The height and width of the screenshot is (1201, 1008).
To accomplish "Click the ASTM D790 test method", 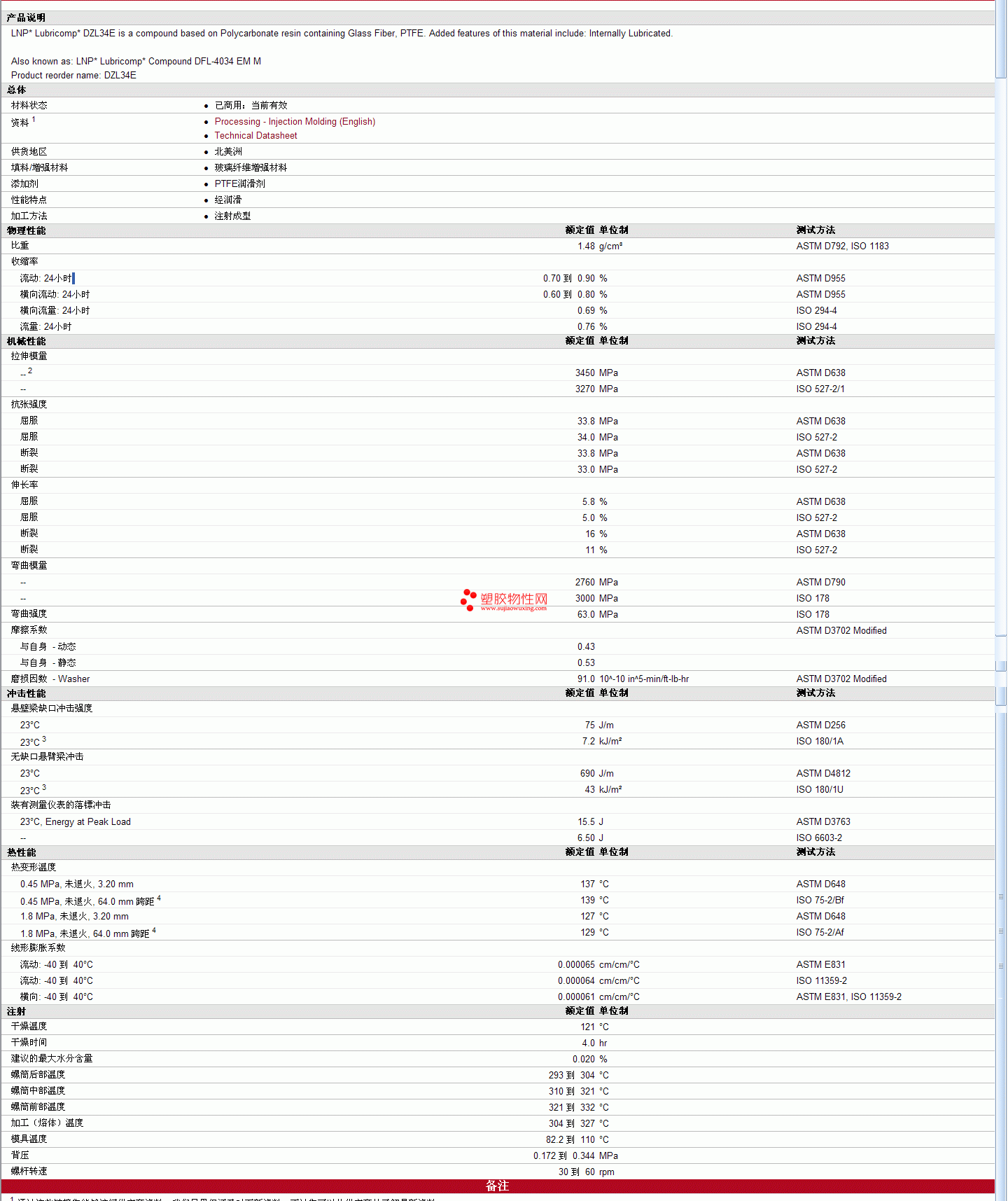I will coord(820,583).
